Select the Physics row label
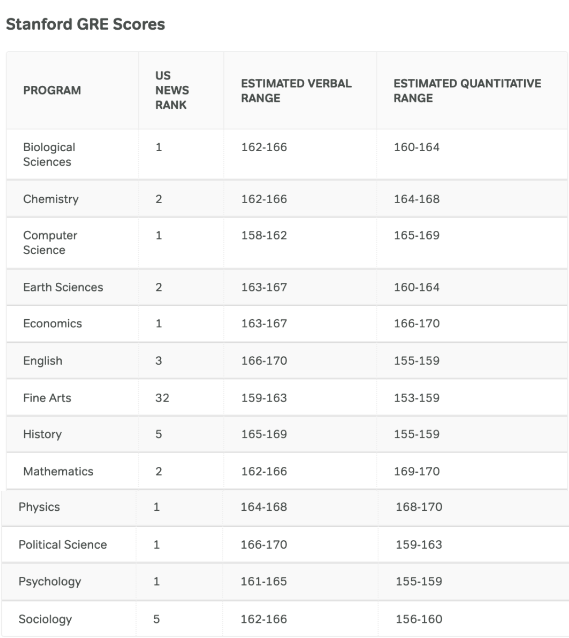 pyautogui.click(x=39, y=507)
